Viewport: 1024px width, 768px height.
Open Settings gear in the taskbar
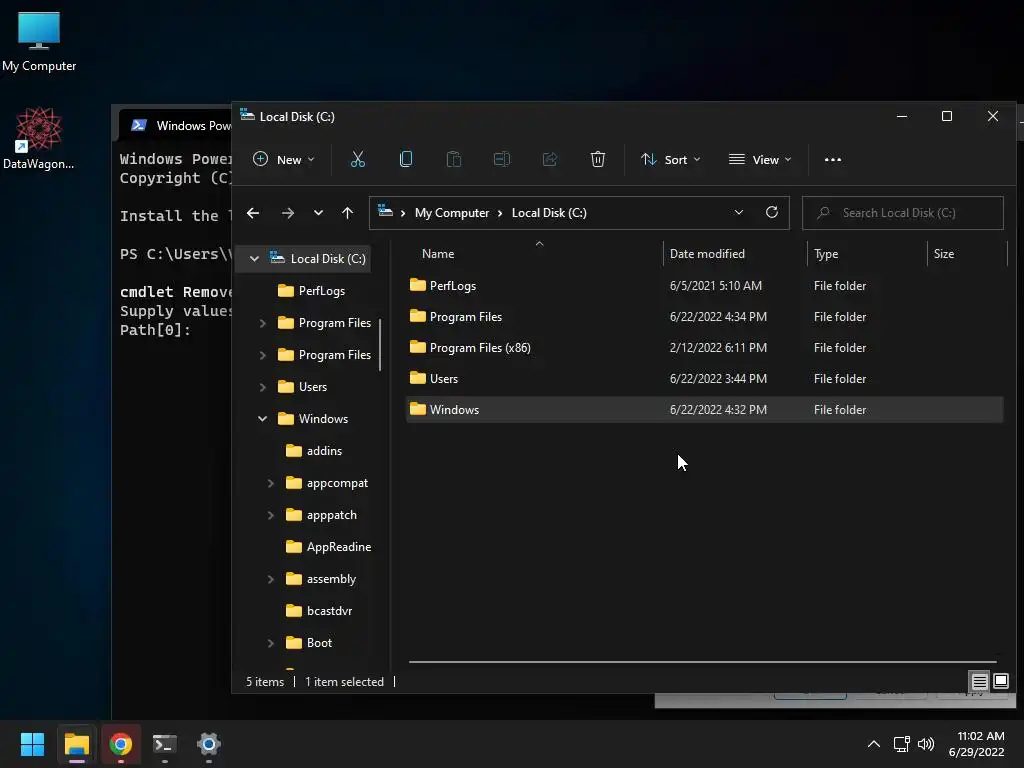point(209,744)
